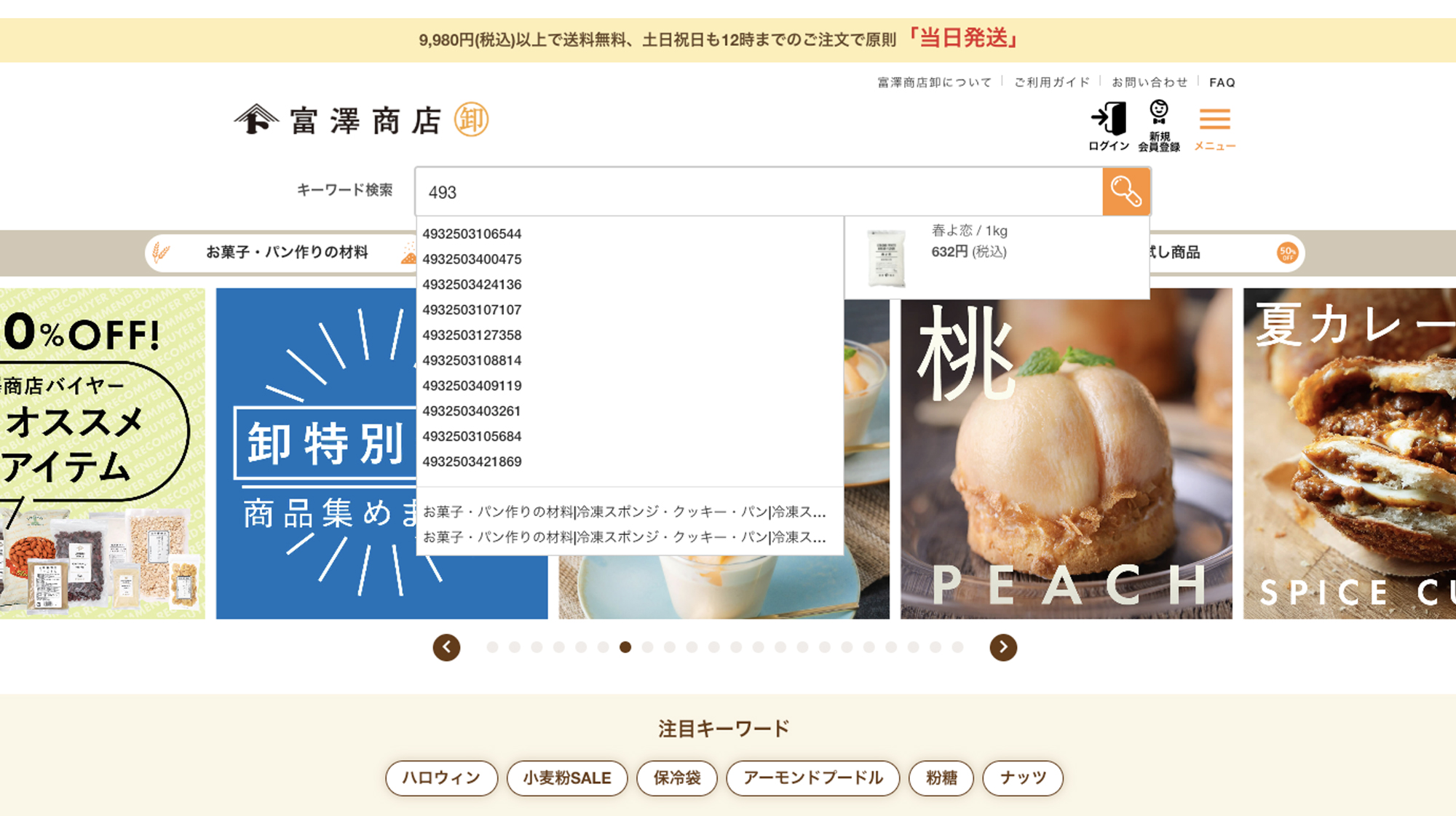Select the first carousel pagination dot
The width and height of the screenshot is (1456, 816).
[x=492, y=647]
